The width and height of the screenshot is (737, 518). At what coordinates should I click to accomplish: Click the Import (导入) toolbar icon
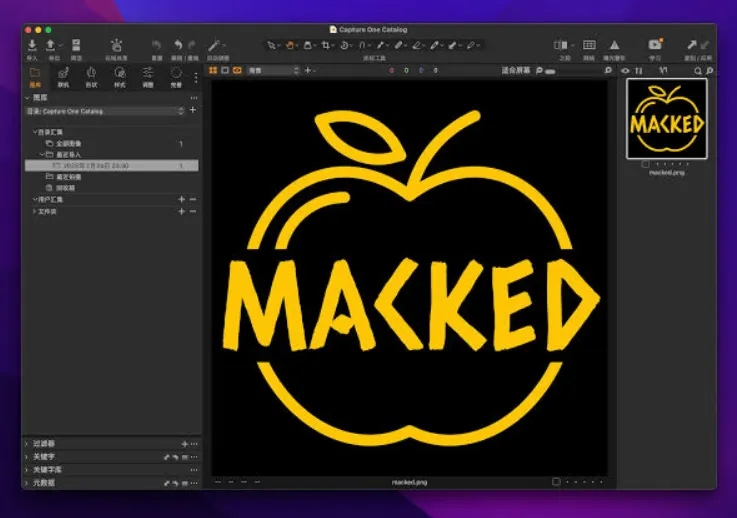tap(32, 45)
